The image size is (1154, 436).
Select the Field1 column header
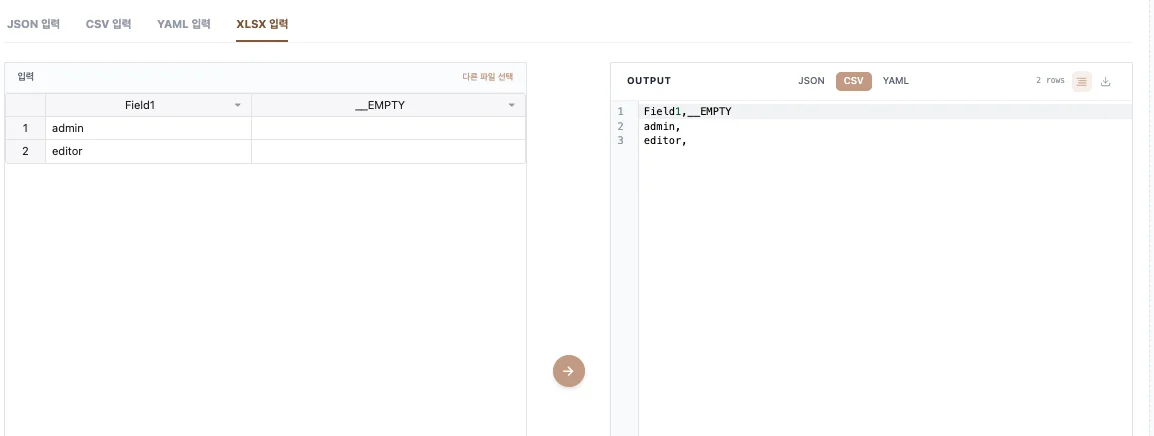(x=139, y=105)
